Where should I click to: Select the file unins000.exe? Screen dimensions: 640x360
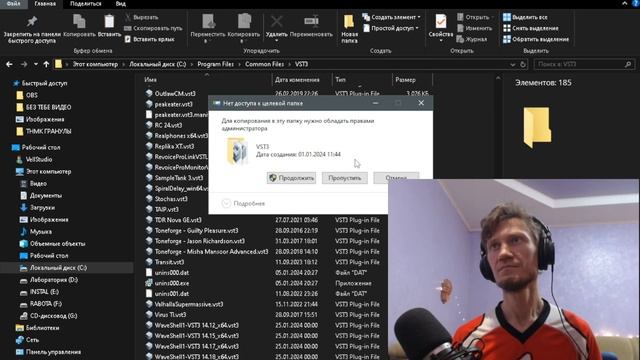click(x=171, y=283)
